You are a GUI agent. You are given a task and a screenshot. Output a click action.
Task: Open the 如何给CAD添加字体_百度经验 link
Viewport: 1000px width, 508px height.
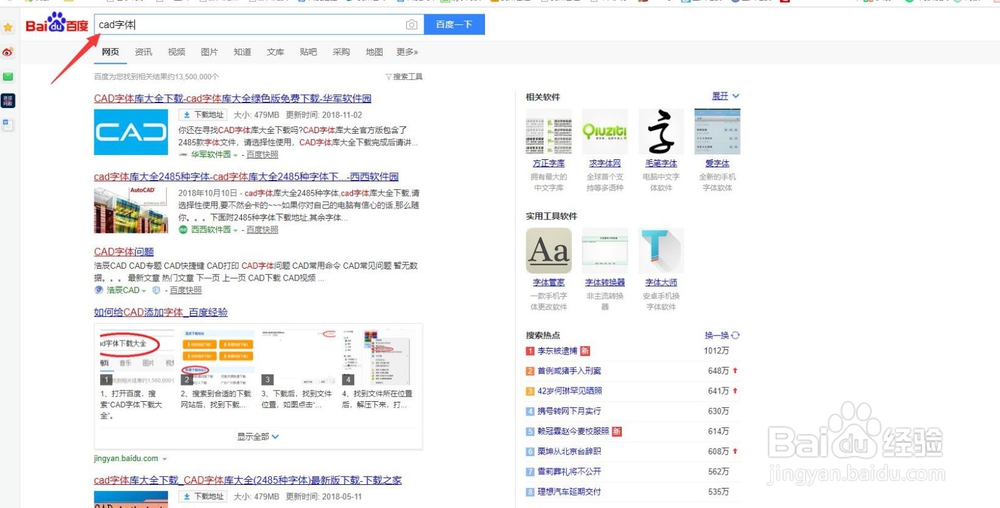161,312
